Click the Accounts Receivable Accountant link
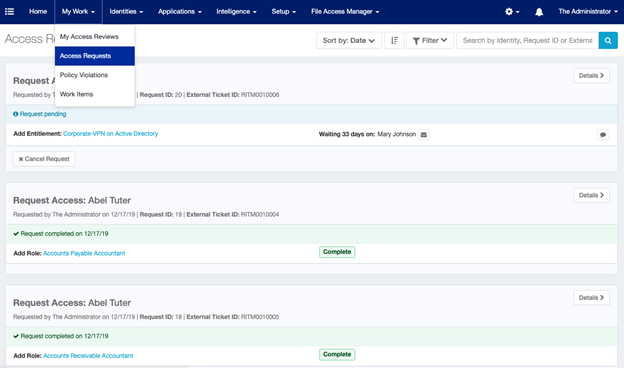The image size is (624, 368). (88, 356)
